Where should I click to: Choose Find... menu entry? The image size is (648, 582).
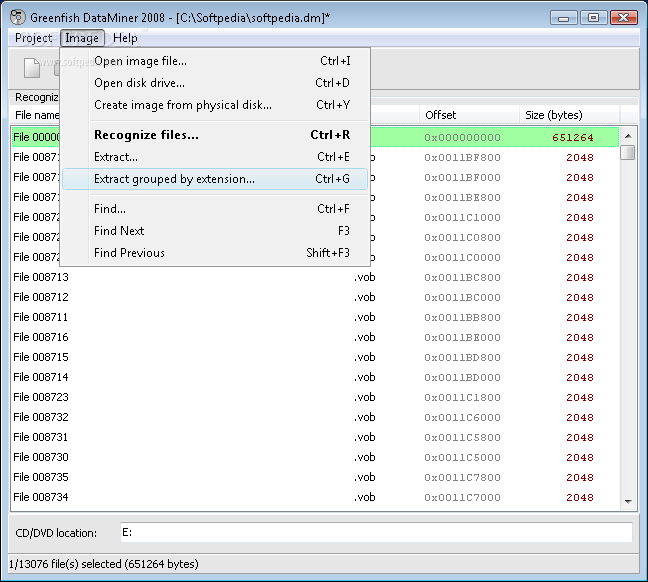click(215, 209)
